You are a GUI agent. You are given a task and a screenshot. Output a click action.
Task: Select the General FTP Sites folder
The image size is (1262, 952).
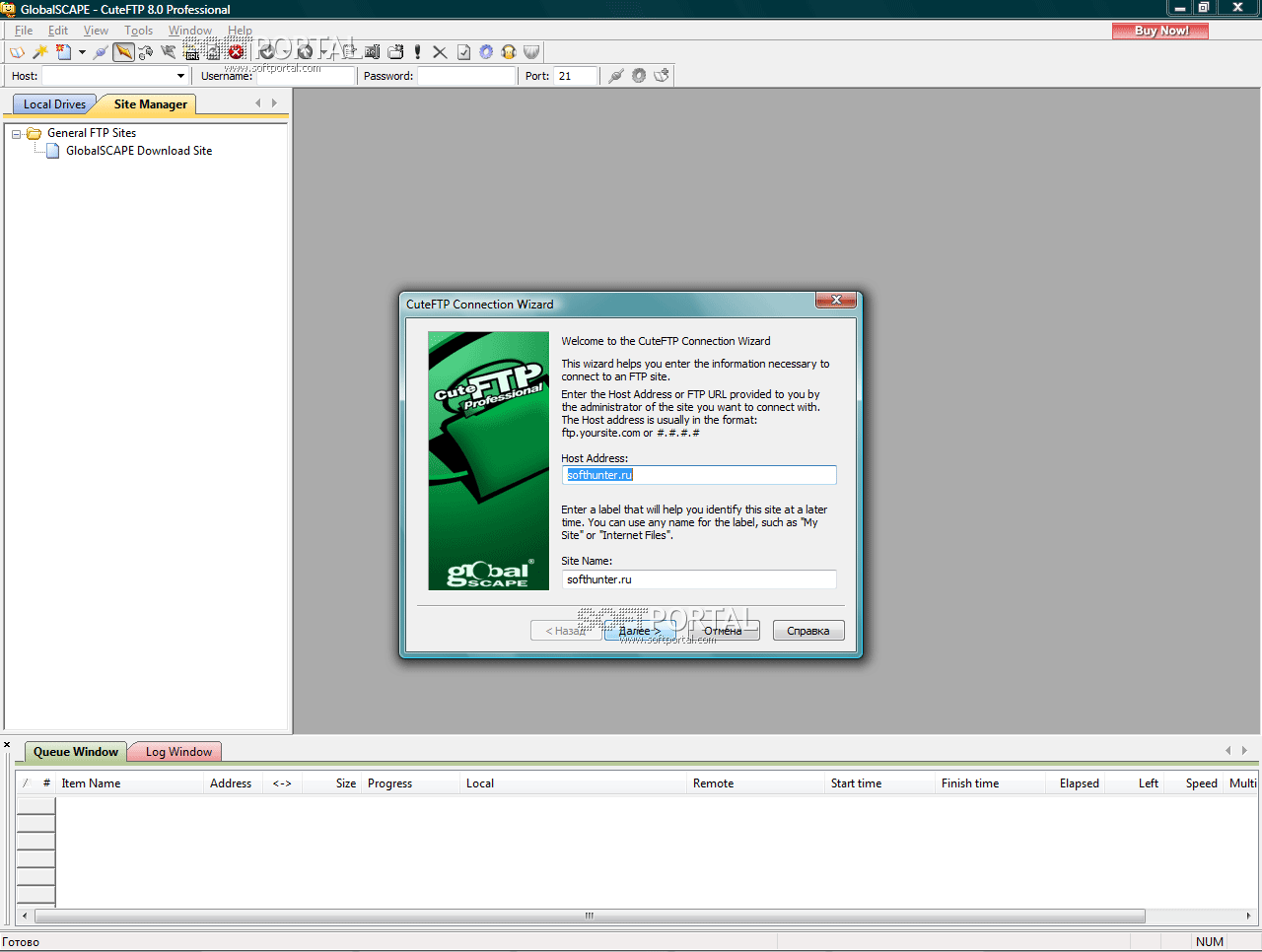point(92,133)
